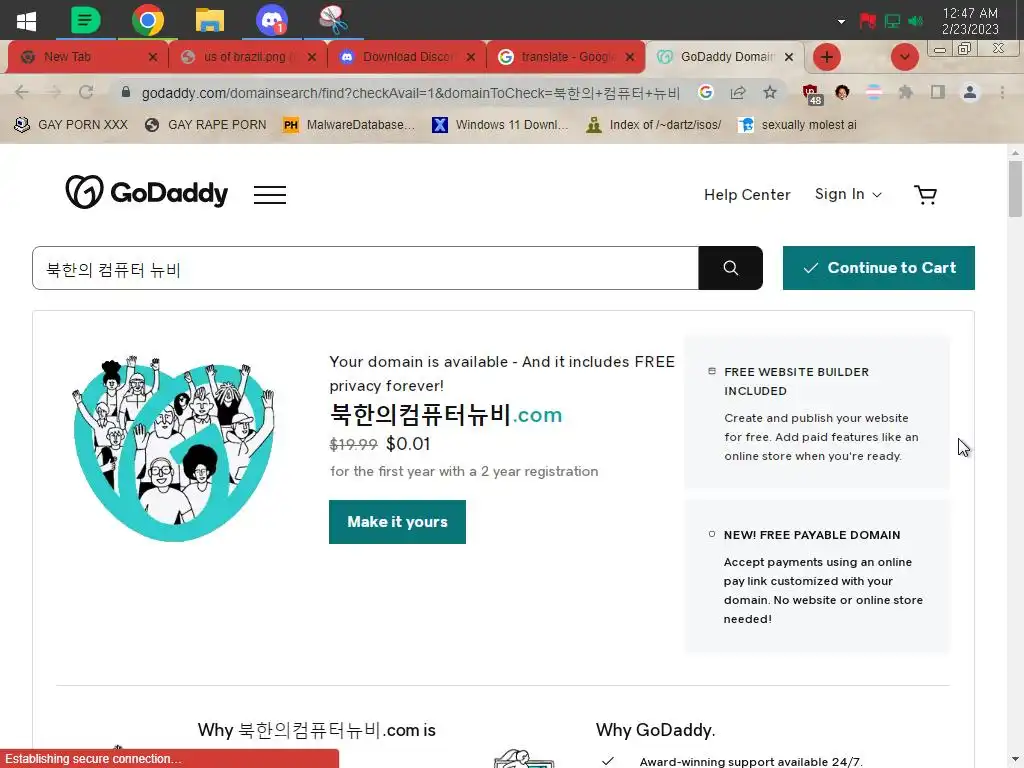Click the GoDaddy crowd illustration
The width and height of the screenshot is (1024, 768).
coord(173,448)
